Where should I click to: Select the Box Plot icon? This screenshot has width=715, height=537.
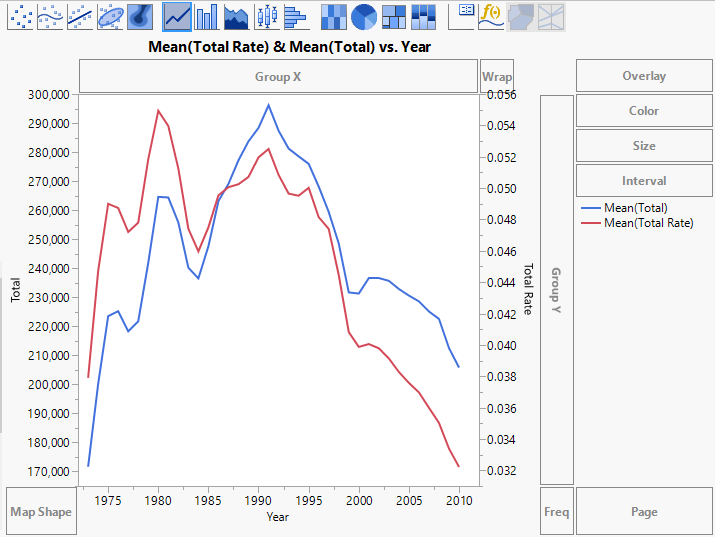tap(267, 16)
